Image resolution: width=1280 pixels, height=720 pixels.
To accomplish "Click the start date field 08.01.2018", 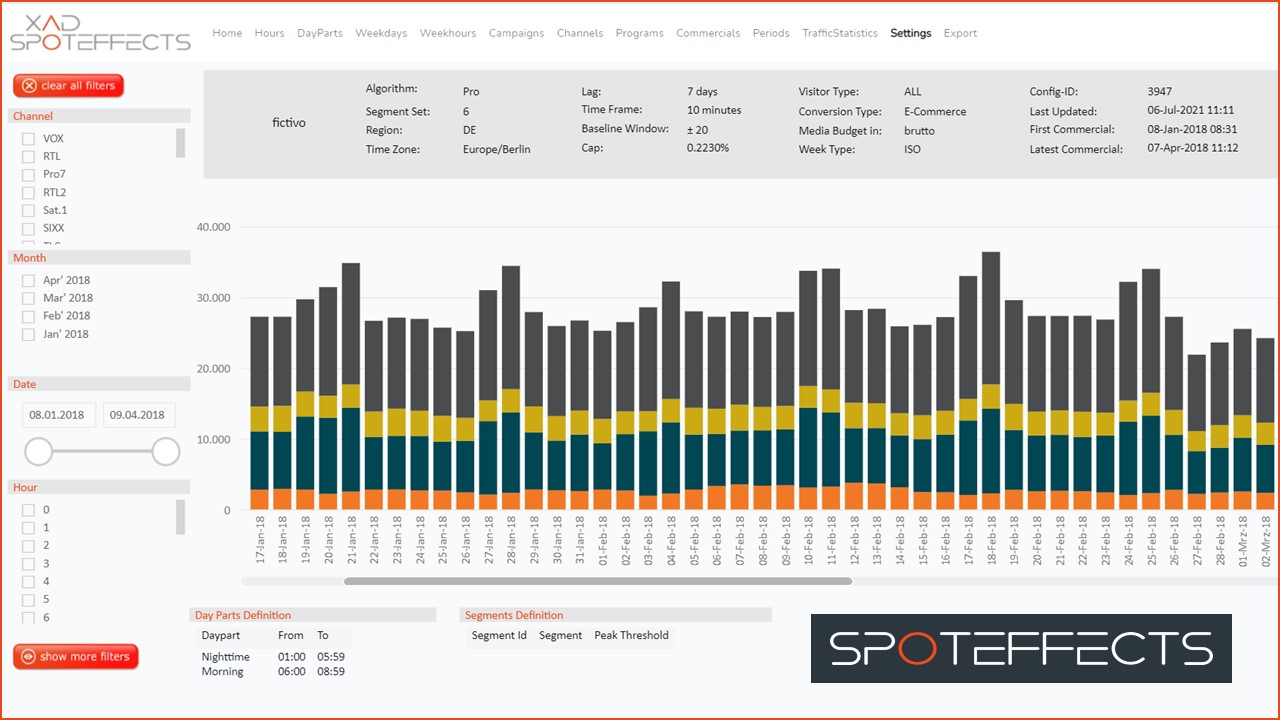I will click(57, 415).
